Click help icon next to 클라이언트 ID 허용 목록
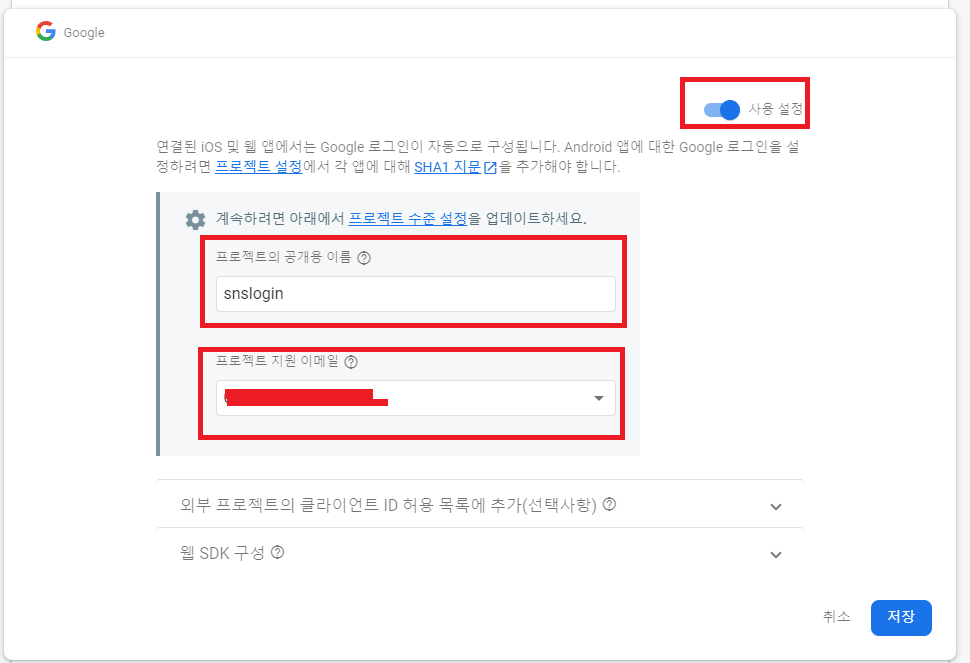This screenshot has height=663, width=970. coord(609,504)
